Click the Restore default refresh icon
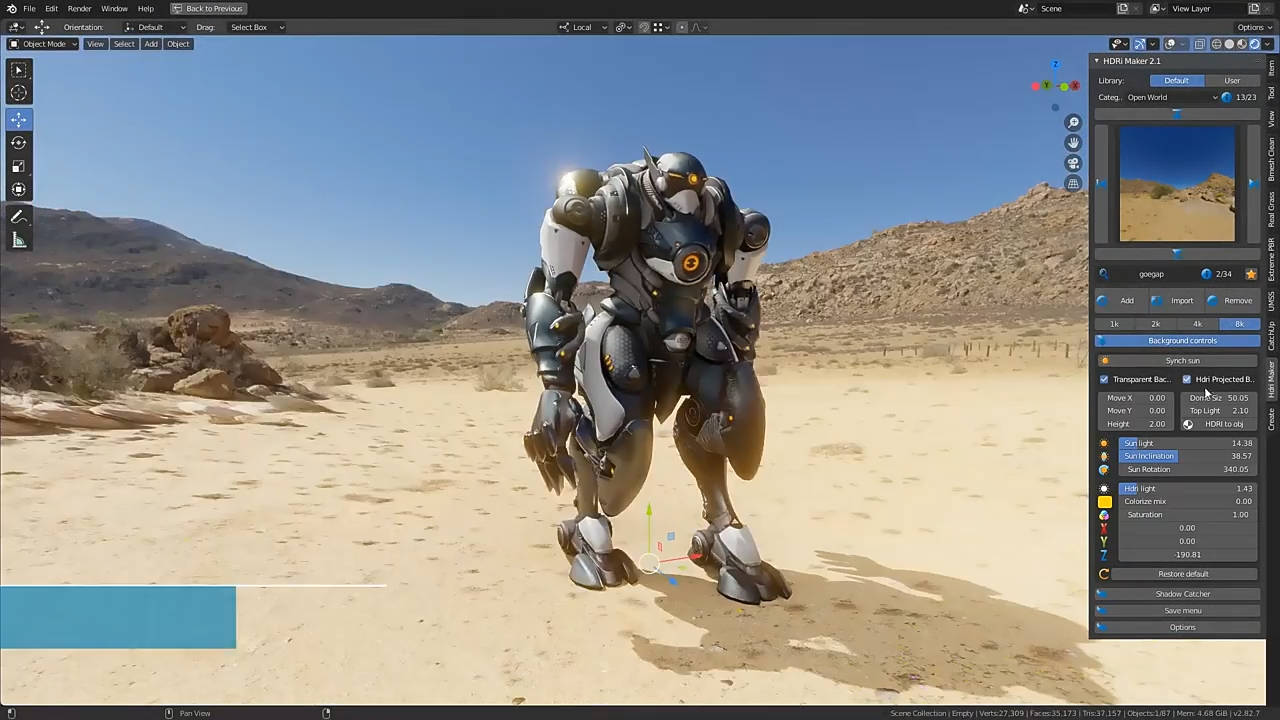1280x720 pixels. coord(1104,574)
